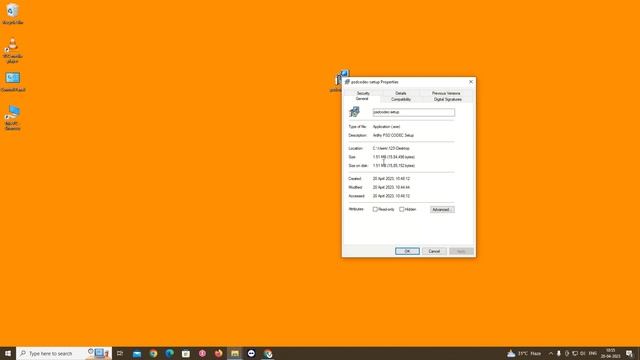Click the Modified date value
Image resolution: width=640 pixels, height=360 pixels.
click(391, 187)
